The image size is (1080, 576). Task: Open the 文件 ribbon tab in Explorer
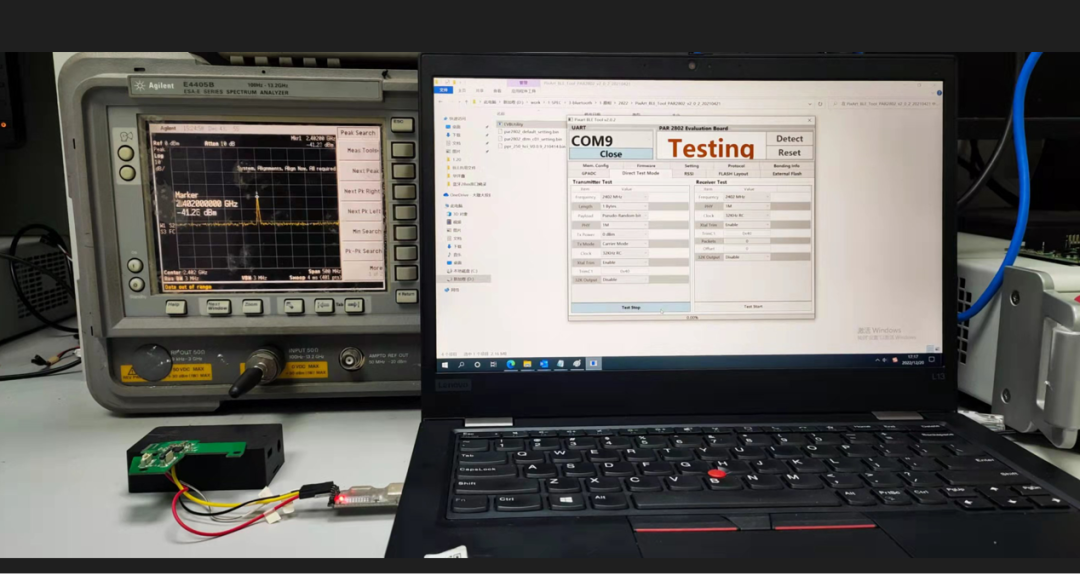444,90
